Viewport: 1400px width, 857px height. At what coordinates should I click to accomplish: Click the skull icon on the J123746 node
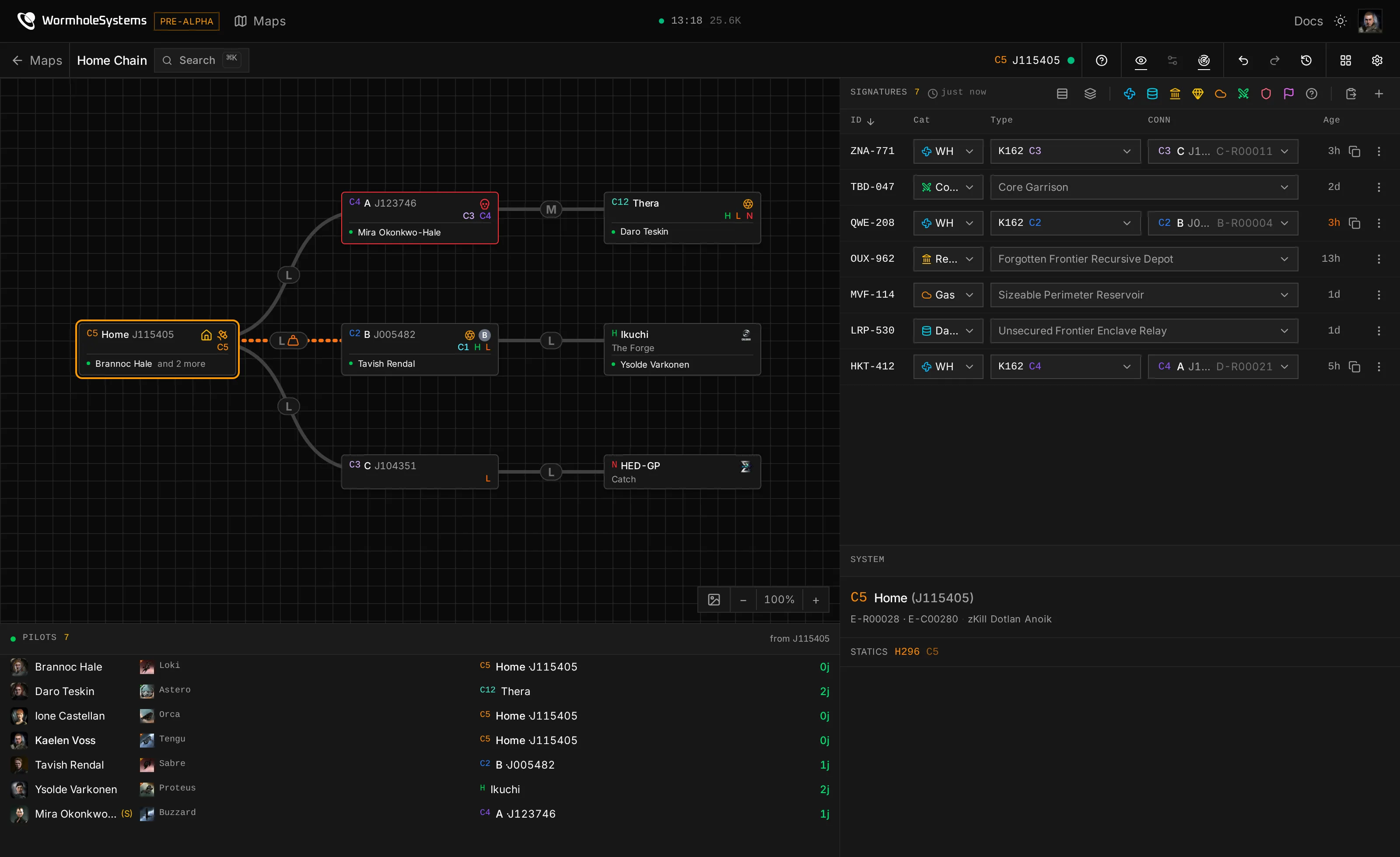[x=485, y=204]
